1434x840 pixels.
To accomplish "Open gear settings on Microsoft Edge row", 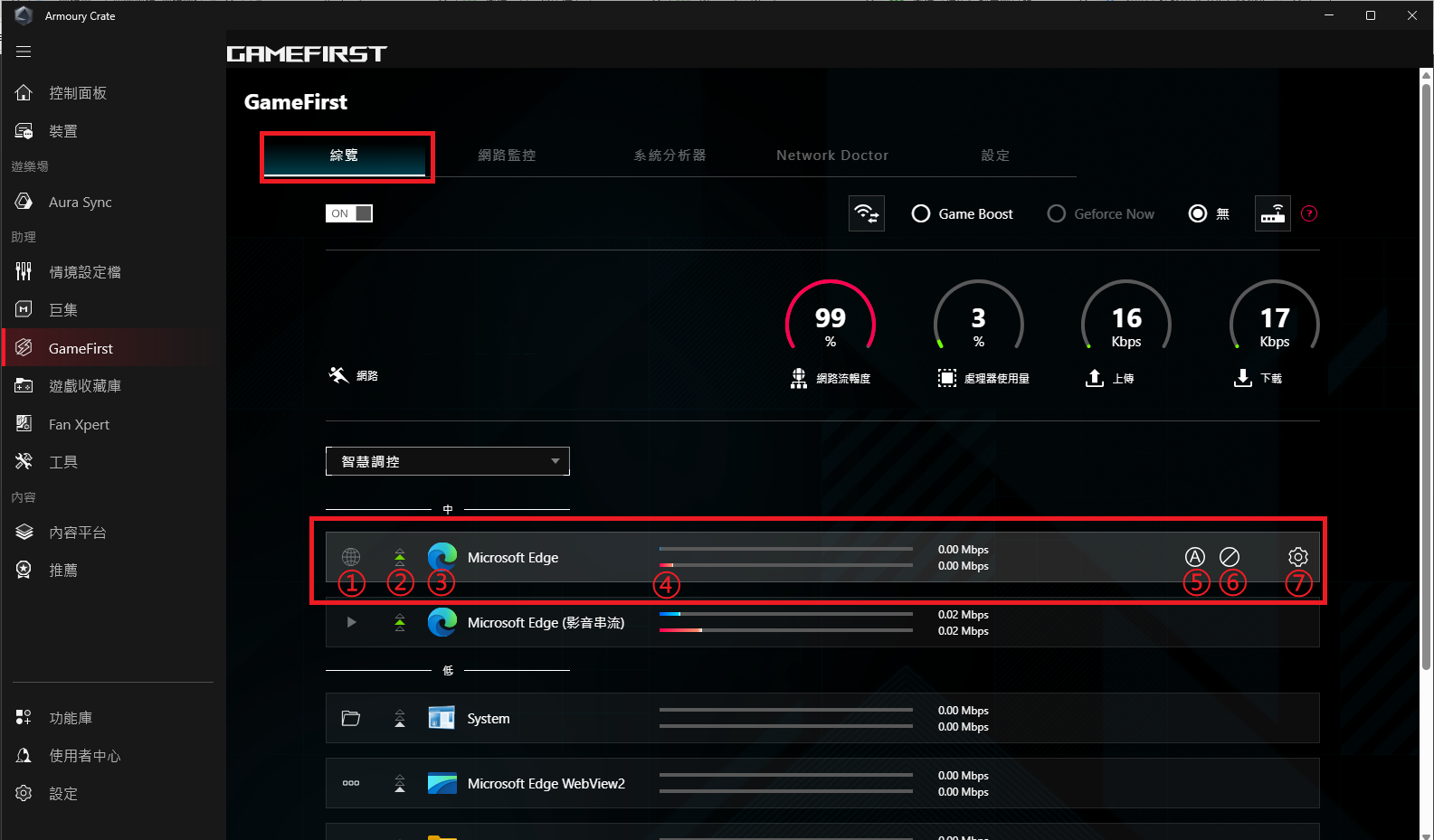I will [1298, 557].
